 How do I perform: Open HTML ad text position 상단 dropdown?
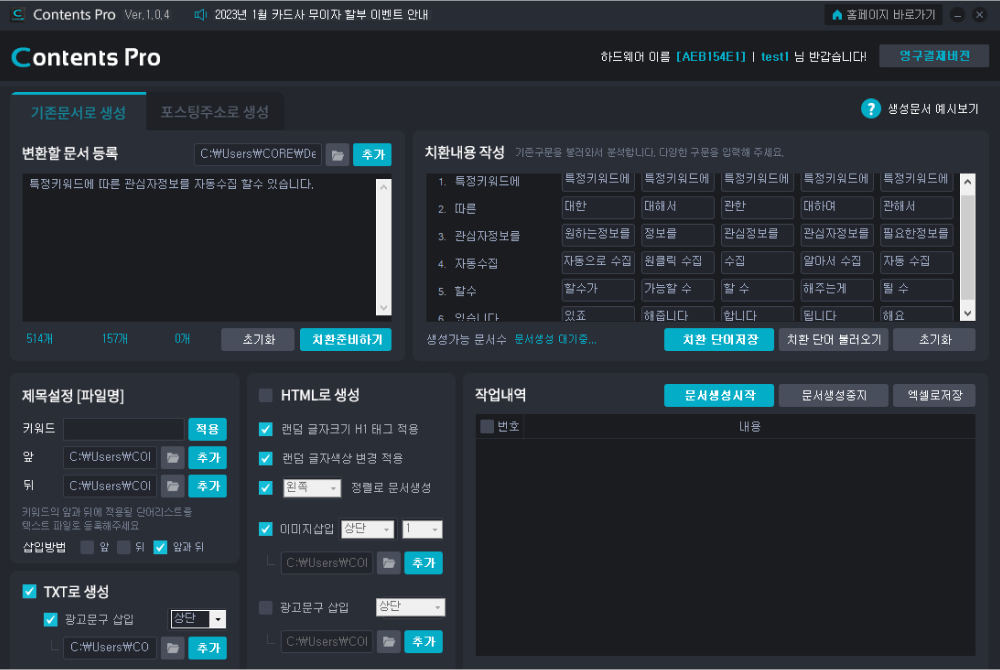pyautogui.click(x=410, y=607)
